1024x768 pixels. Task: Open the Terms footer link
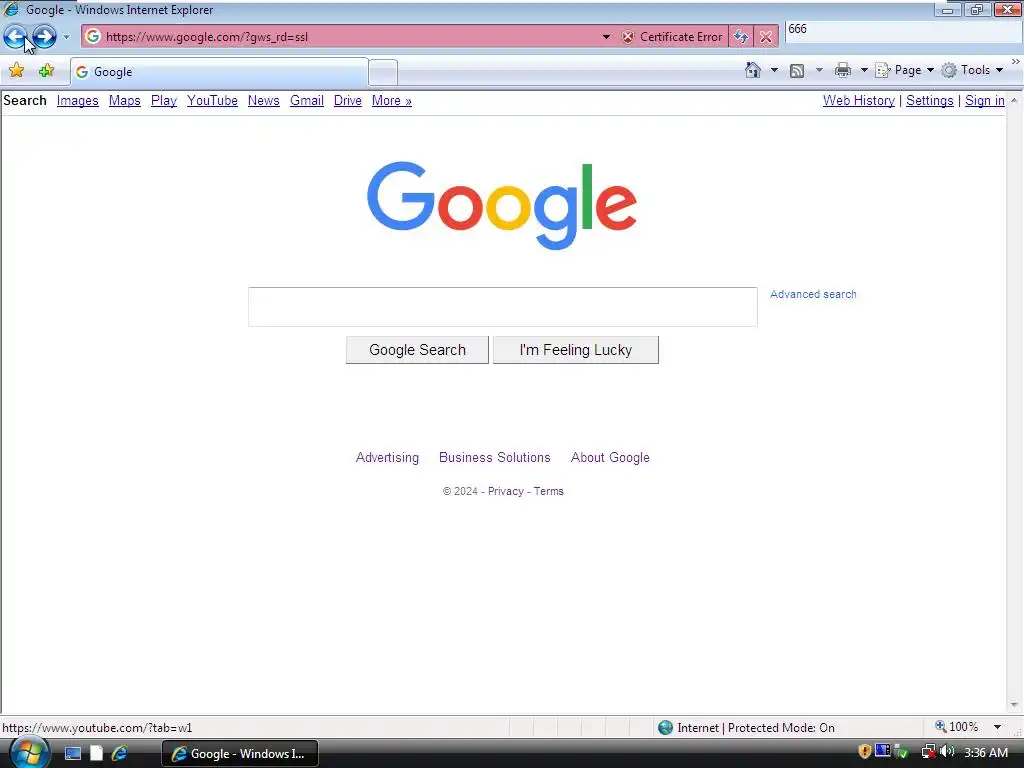pos(549,491)
